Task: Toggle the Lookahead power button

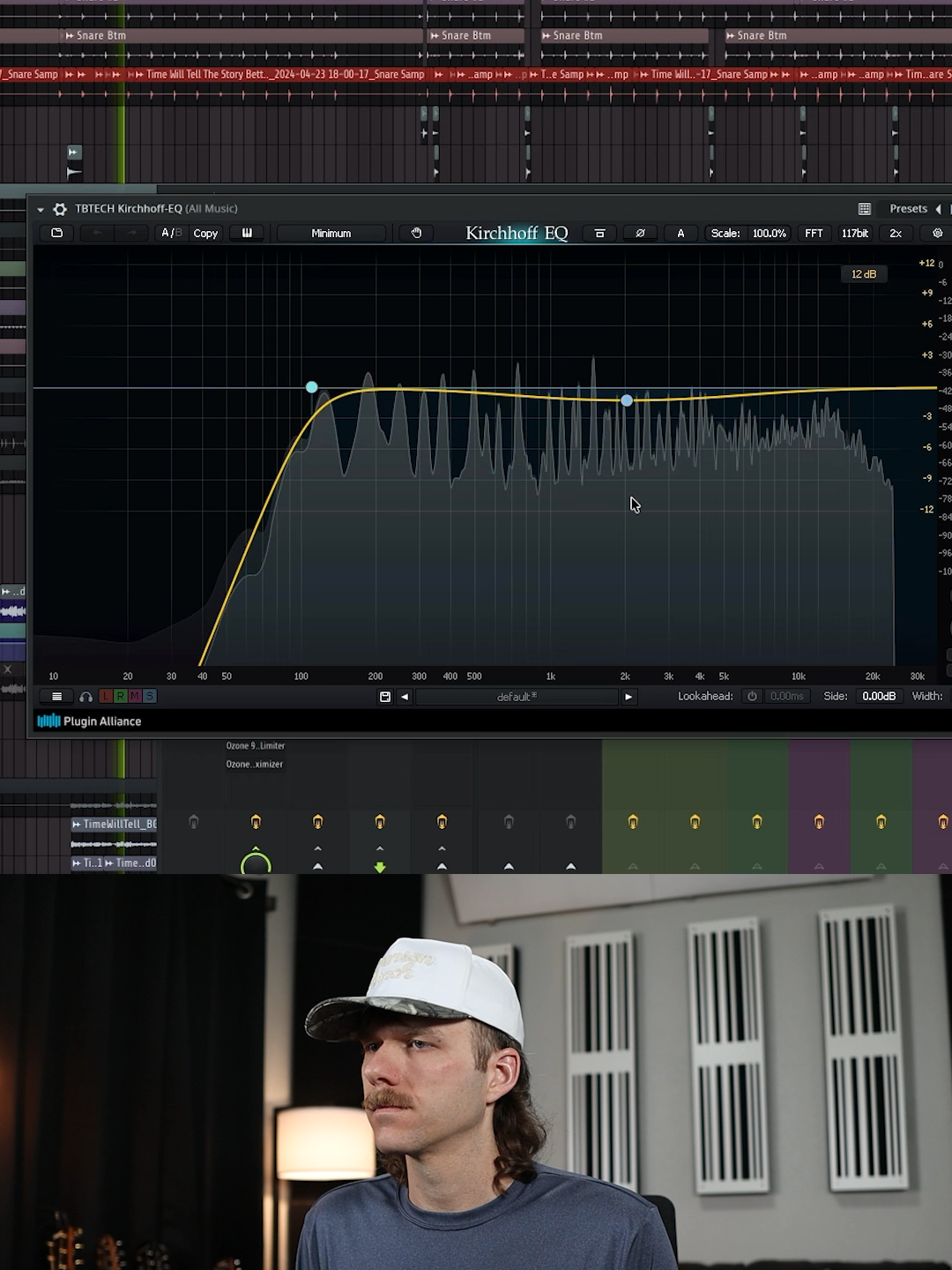Action: click(x=752, y=696)
